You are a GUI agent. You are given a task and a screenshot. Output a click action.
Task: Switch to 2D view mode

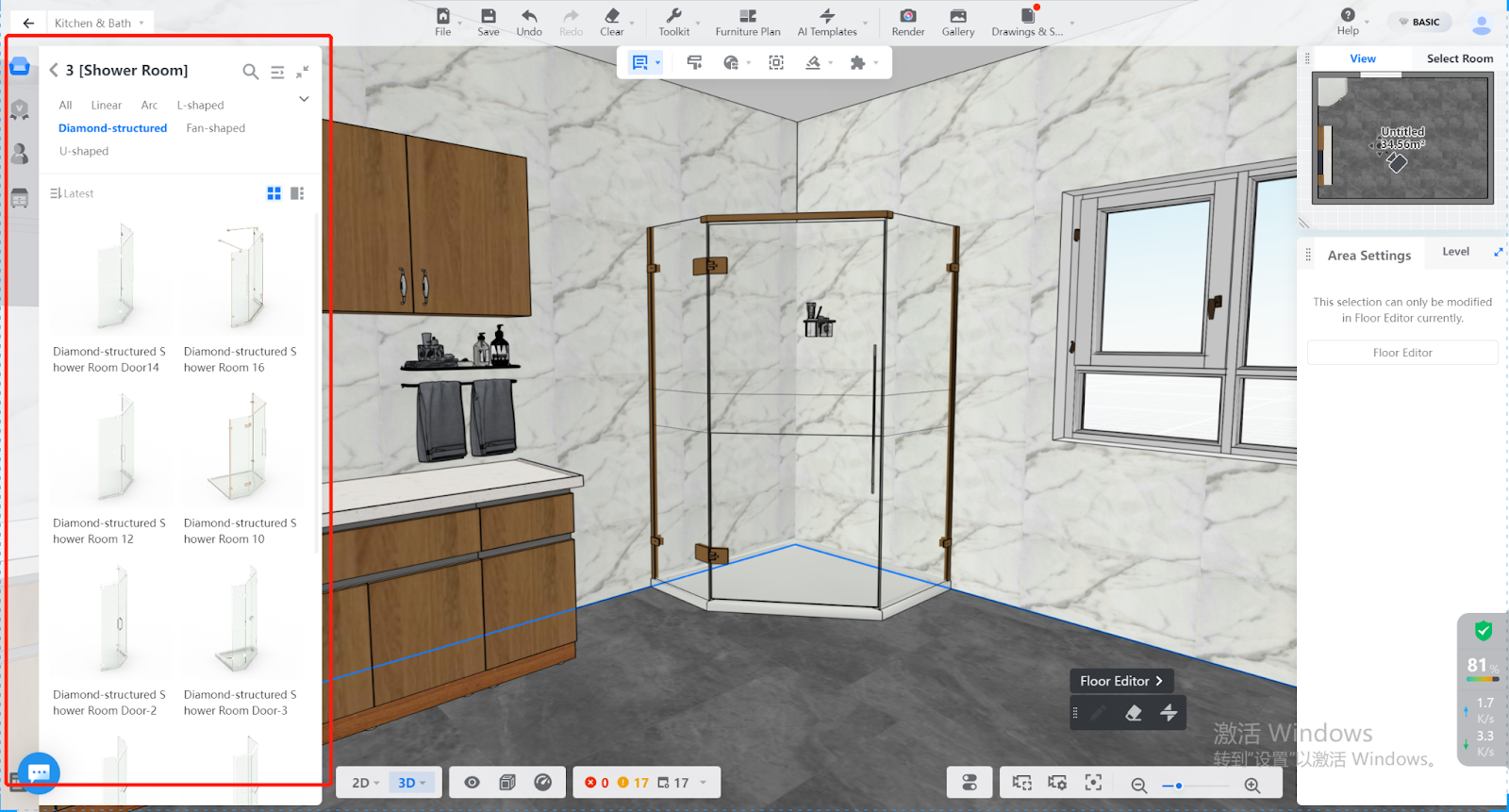[x=365, y=783]
